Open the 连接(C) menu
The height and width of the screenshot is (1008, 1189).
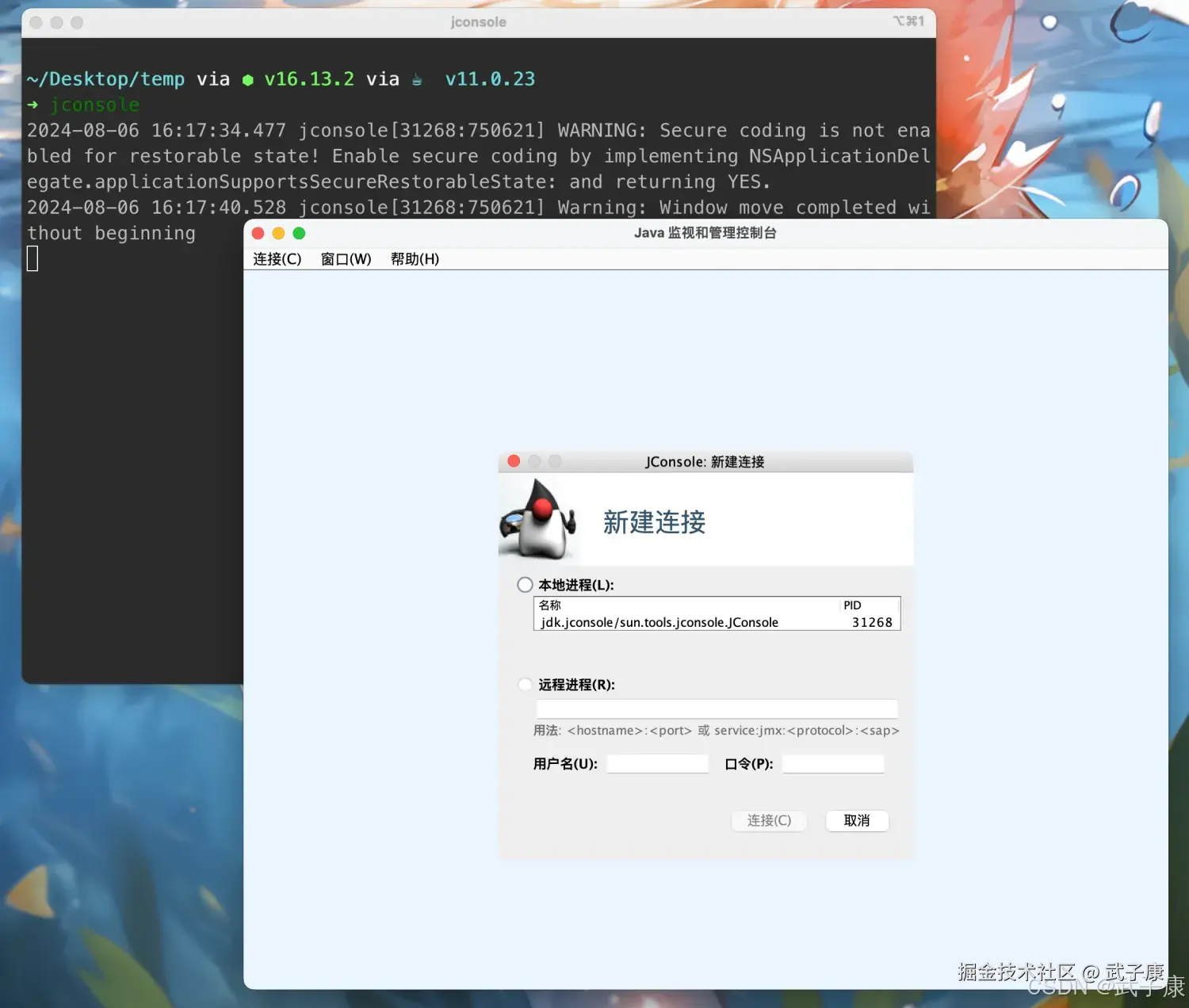pos(277,259)
